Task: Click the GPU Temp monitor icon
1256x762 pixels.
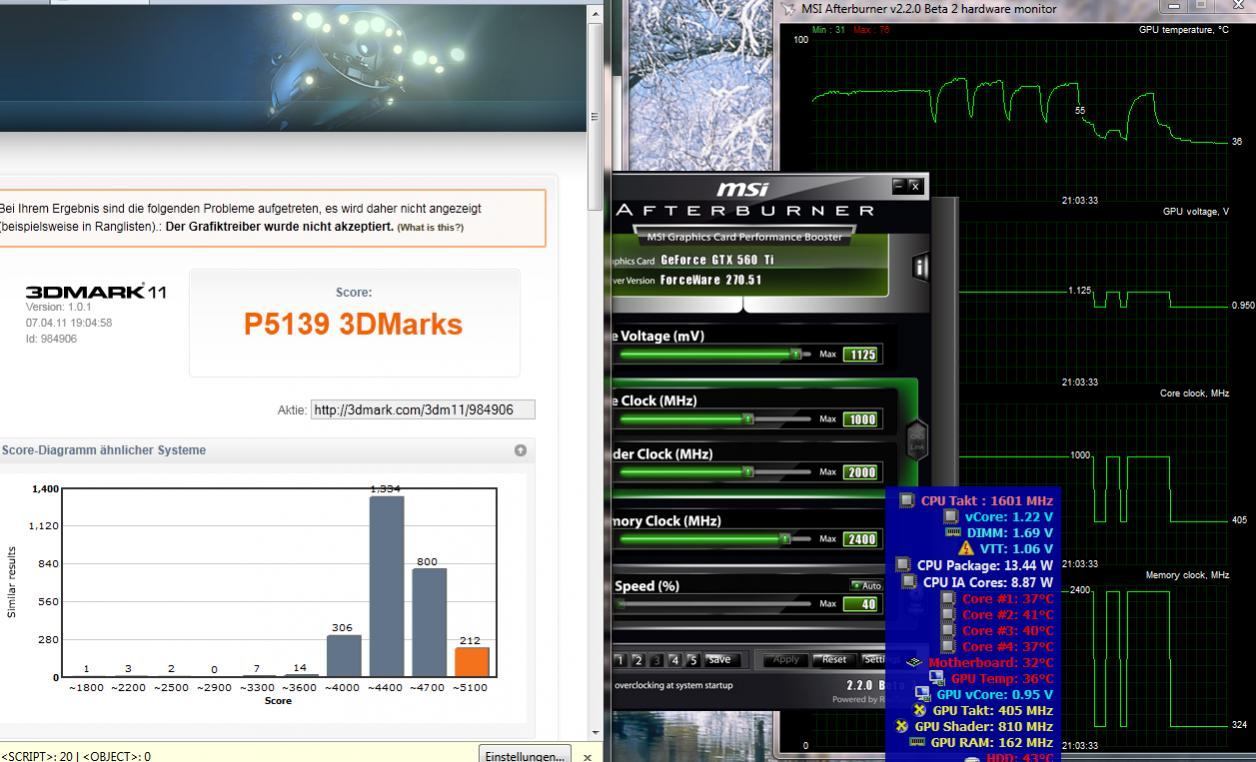Action: pos(937,678)
